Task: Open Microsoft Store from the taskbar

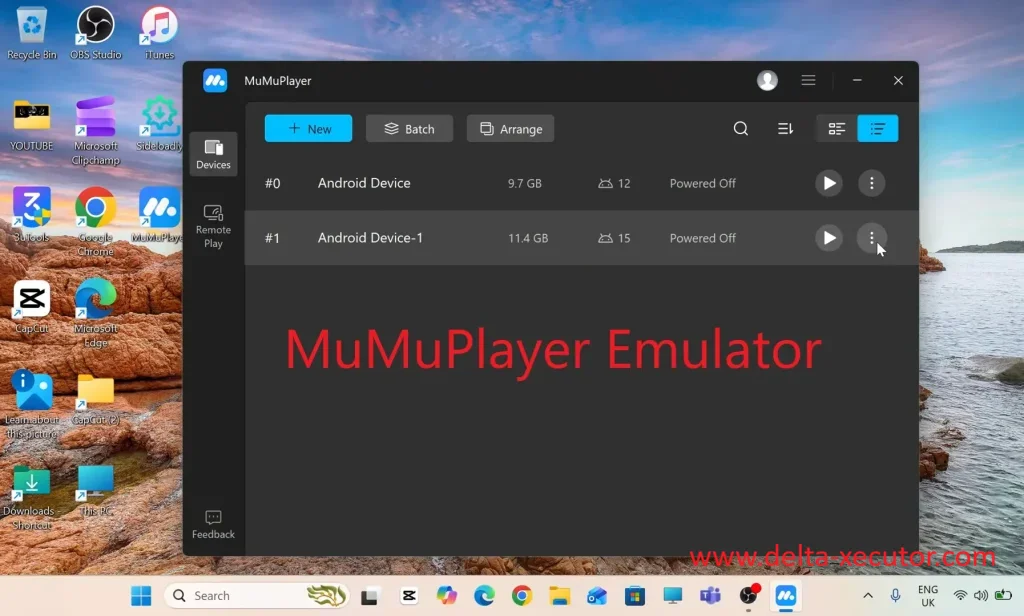Action: click(634, 596)
